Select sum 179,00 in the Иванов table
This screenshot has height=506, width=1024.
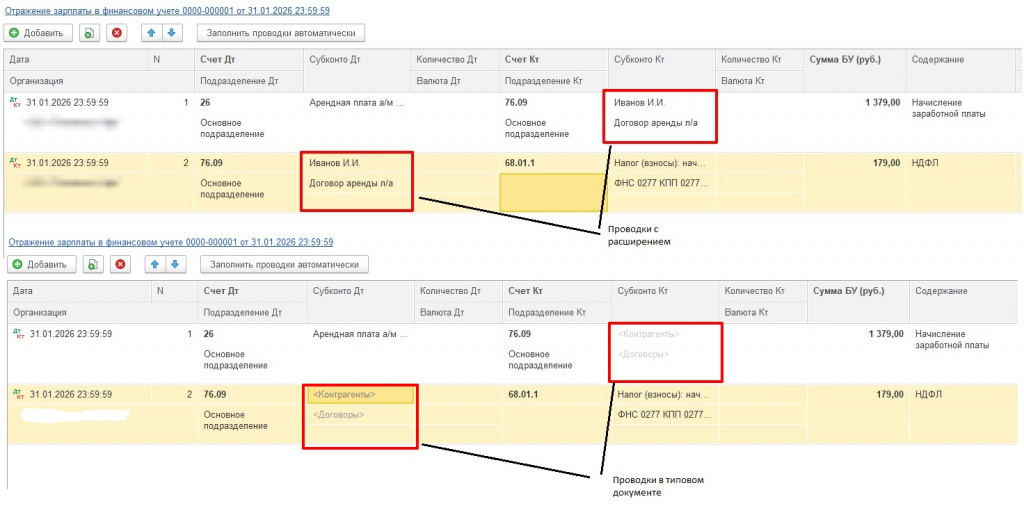888,163
